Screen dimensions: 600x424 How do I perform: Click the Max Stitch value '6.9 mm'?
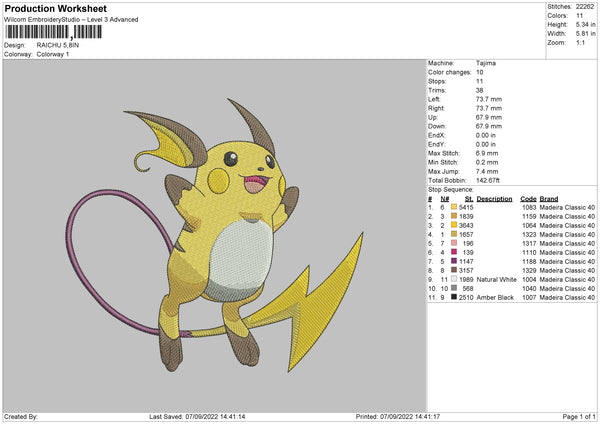tap(487, 153)
